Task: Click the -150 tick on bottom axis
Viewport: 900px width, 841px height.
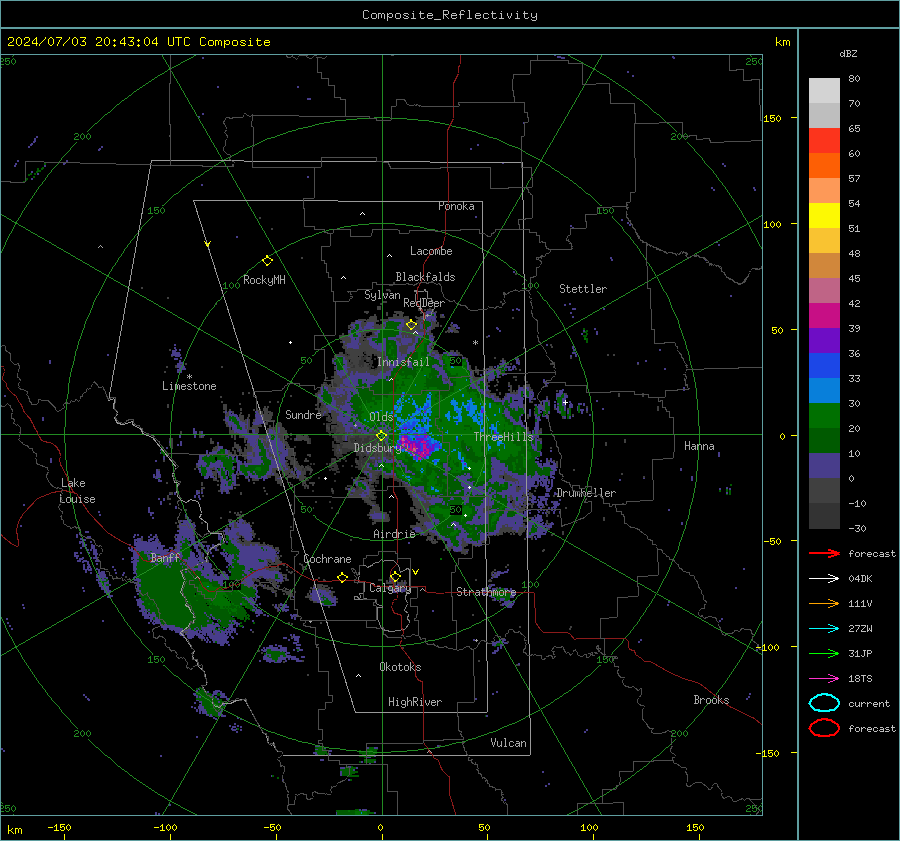Action: tap(59, 827)
